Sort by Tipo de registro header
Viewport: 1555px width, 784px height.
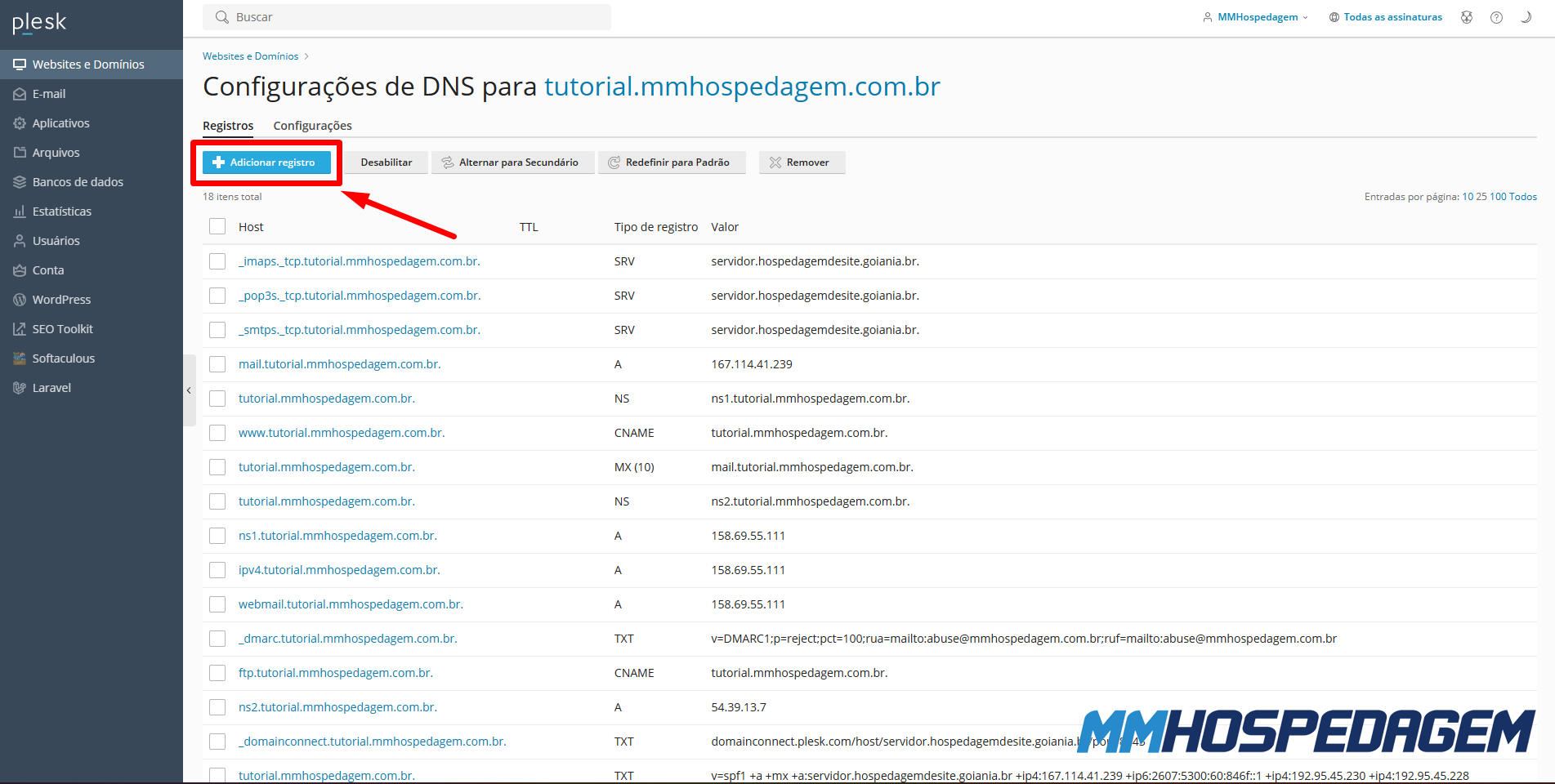(x=656, y=227)
